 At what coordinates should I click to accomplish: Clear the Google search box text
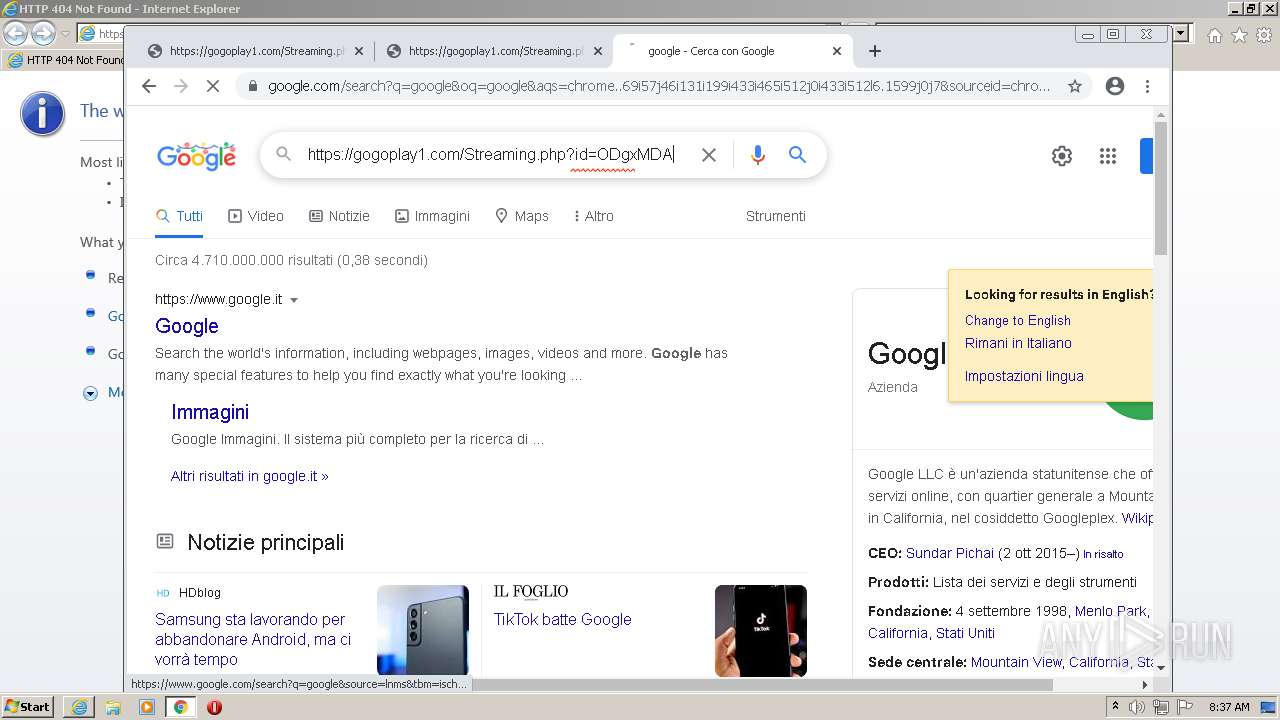(x=709, y=155)
